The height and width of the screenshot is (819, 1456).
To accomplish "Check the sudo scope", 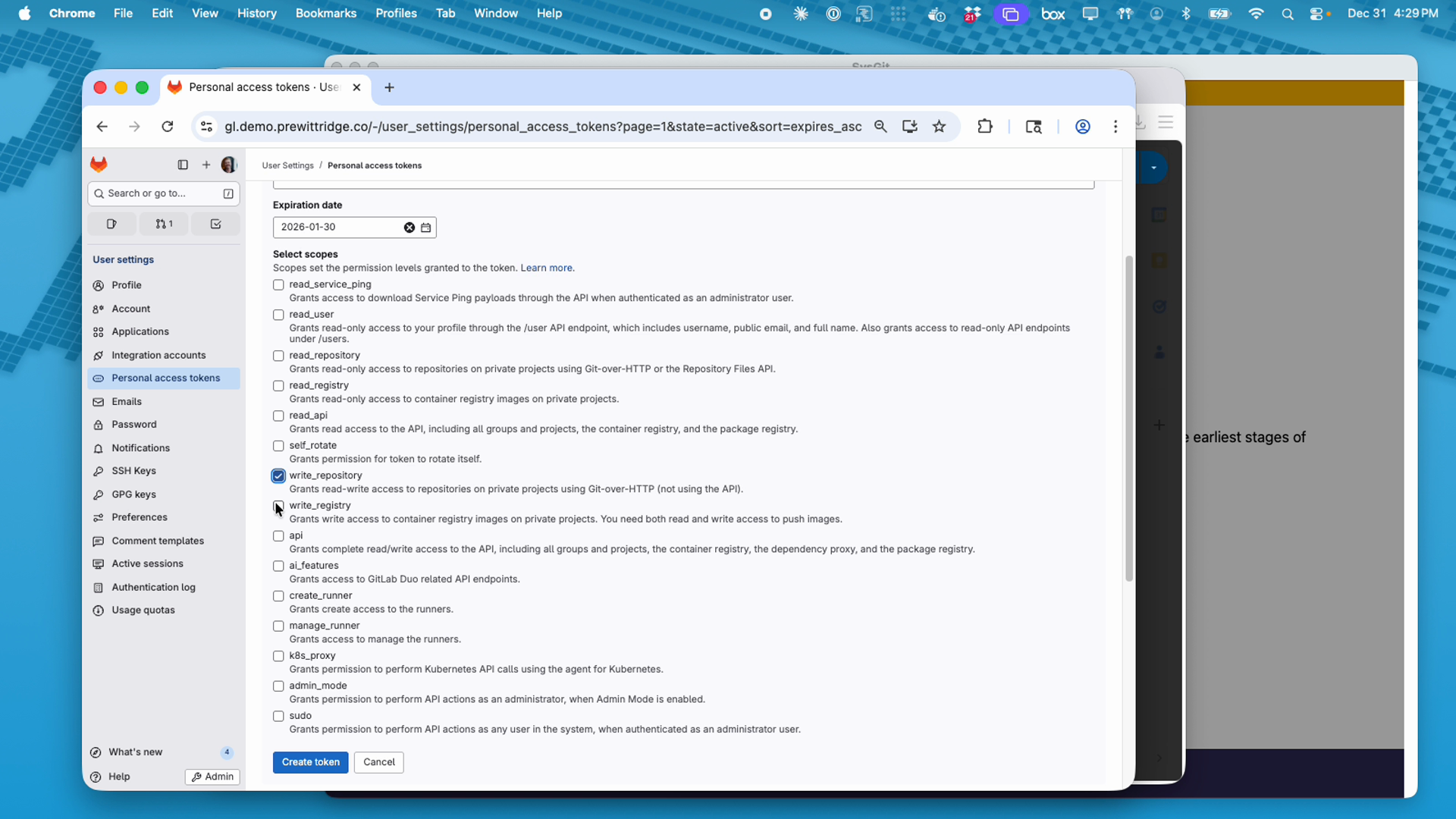I will pos(278,716).
